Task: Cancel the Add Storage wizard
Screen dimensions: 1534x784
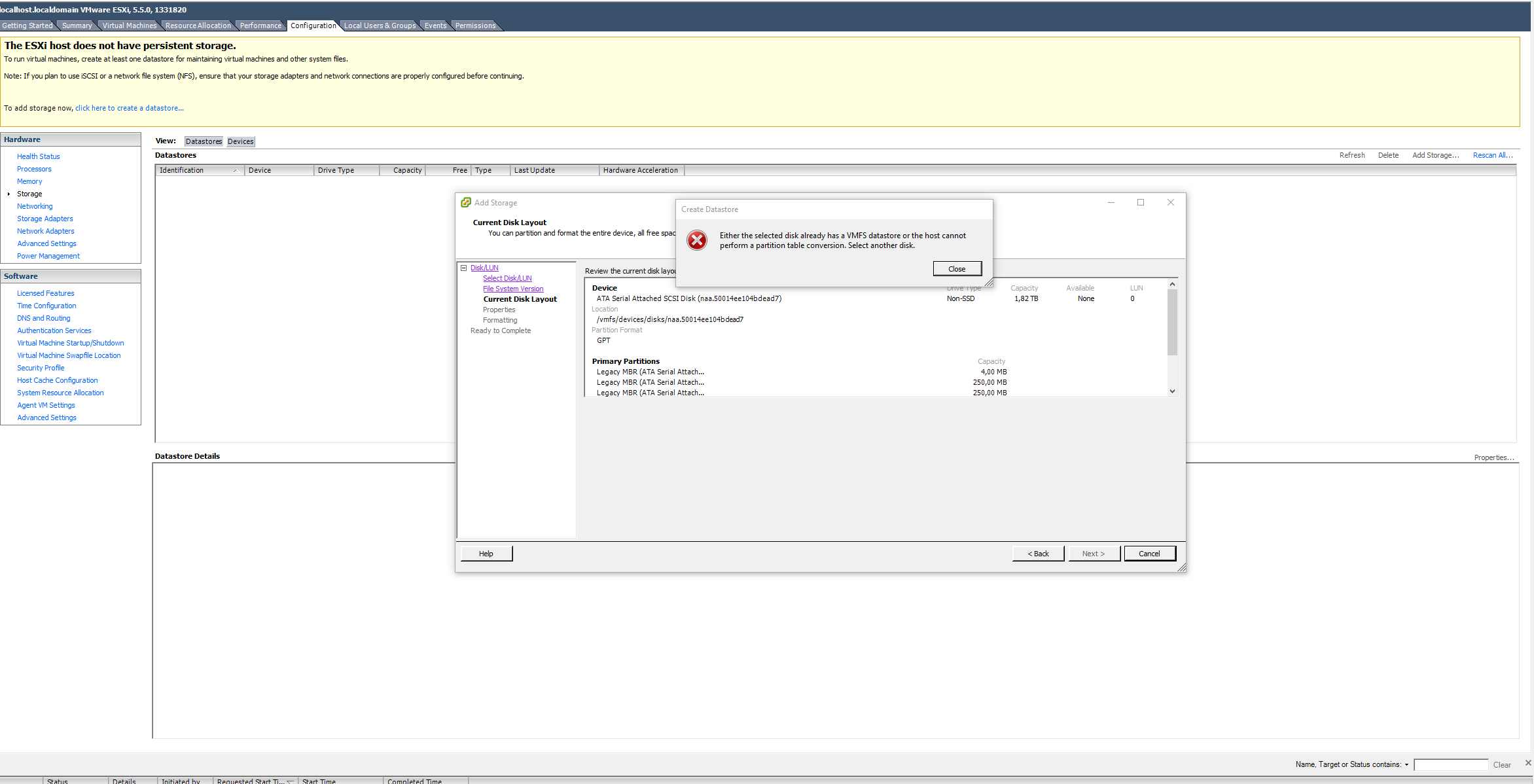Action: pyautogui.click(x=1149, y=554)
